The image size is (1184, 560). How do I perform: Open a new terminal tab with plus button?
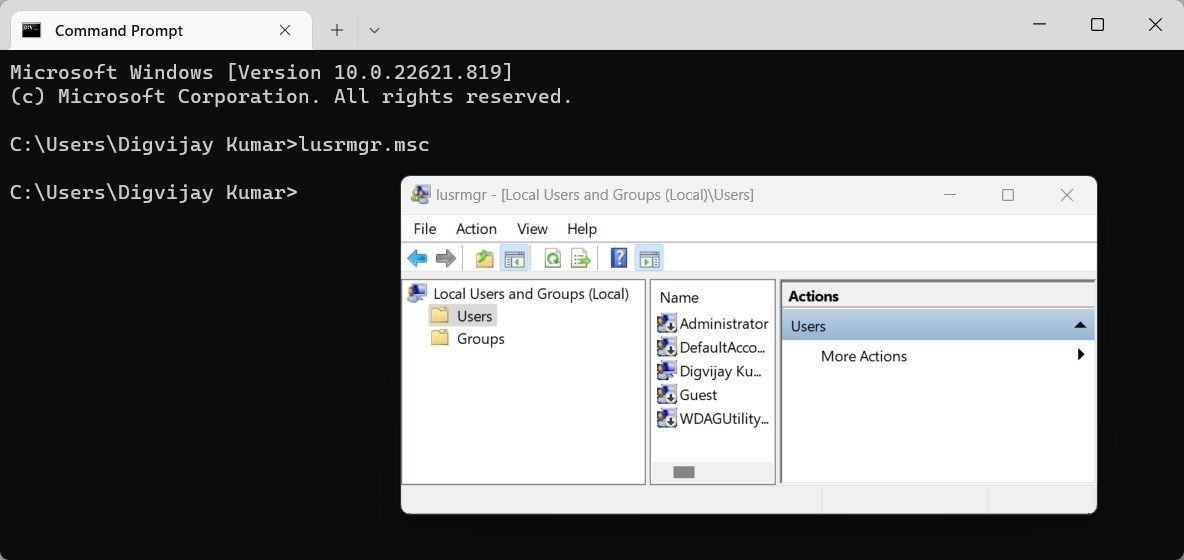point(337,30)
